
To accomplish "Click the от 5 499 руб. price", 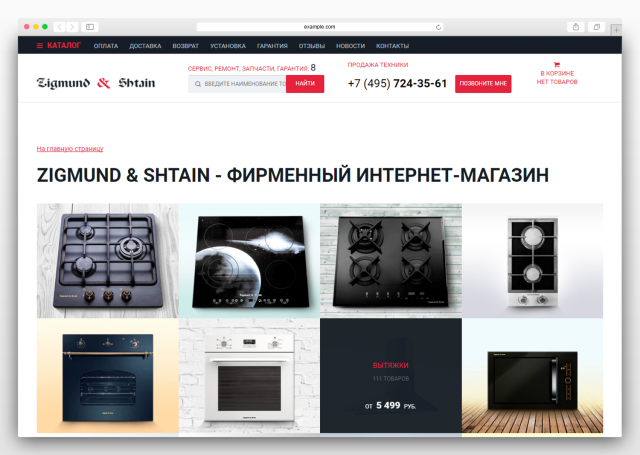I will 390,406.
